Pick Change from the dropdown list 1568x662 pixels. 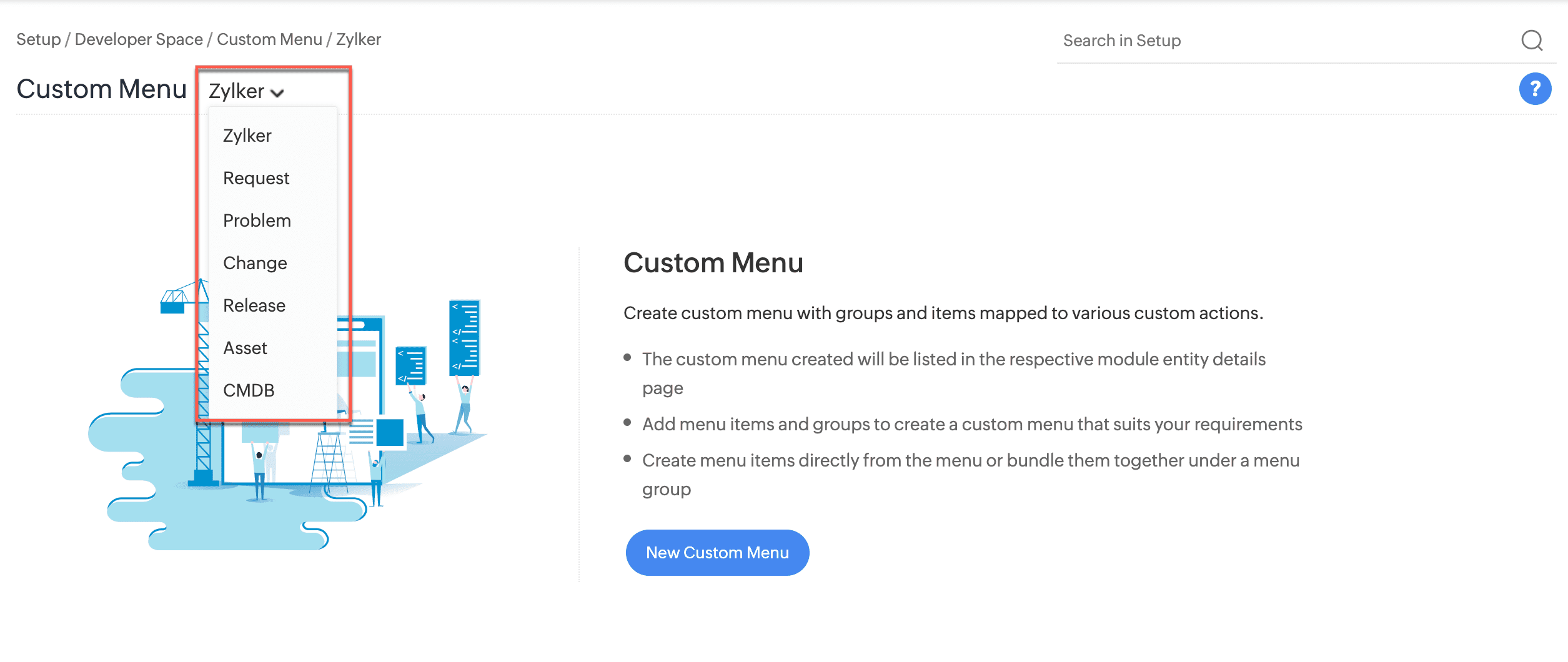[255, 263]
